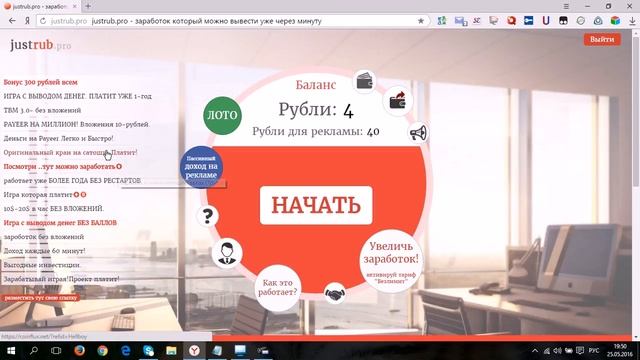
Task: Open Windows Start menu
Action: [11, 351]
